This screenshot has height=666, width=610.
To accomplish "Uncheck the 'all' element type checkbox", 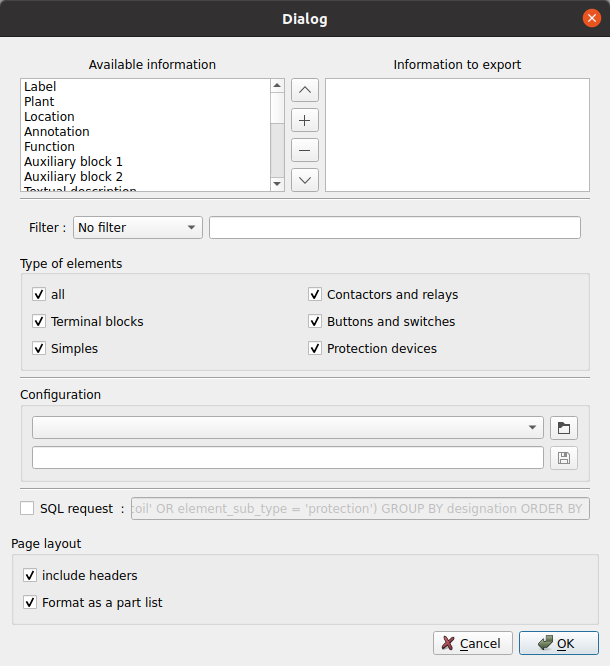I will pyautogui.click(x=40, y=295).
